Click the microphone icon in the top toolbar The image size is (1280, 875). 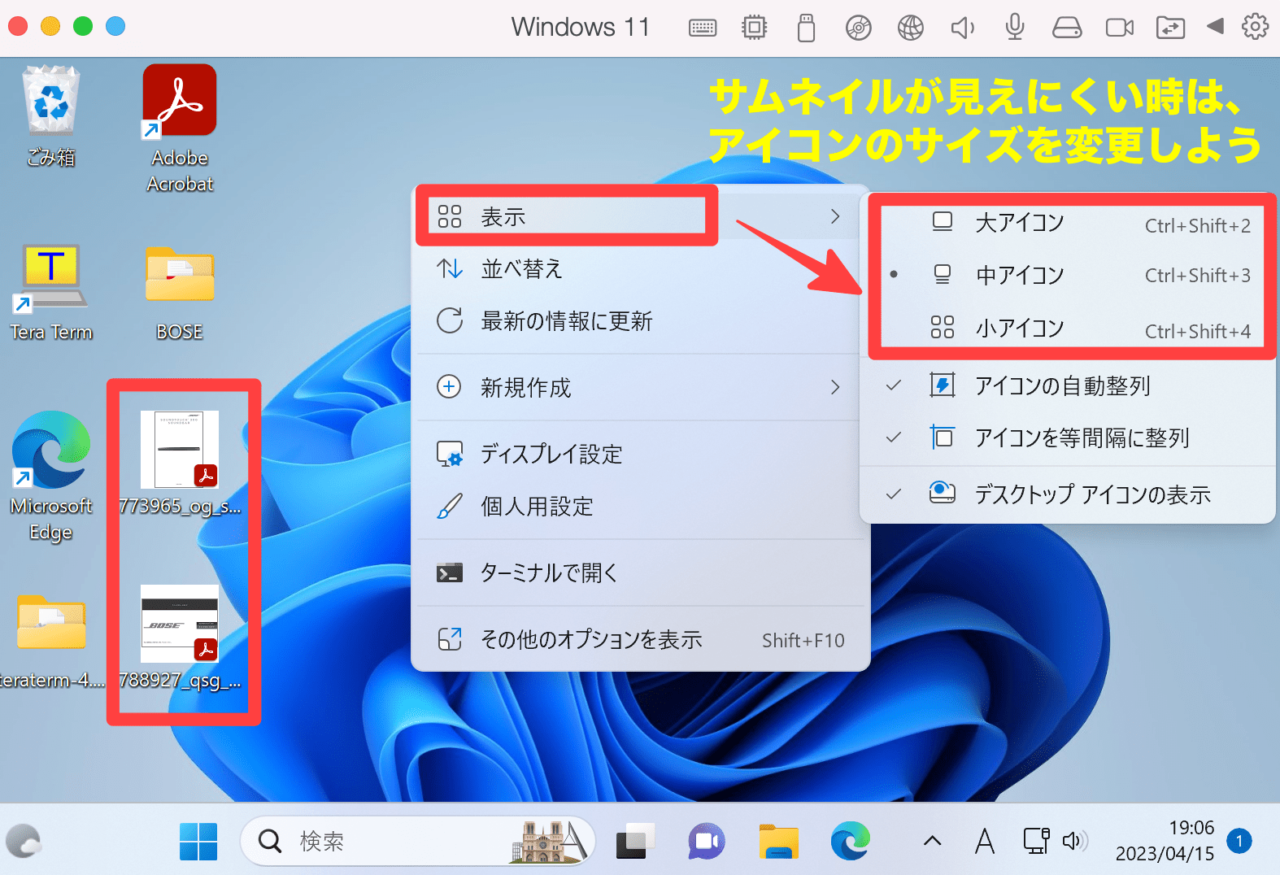pyautogui.click(x=1014, y=27)
